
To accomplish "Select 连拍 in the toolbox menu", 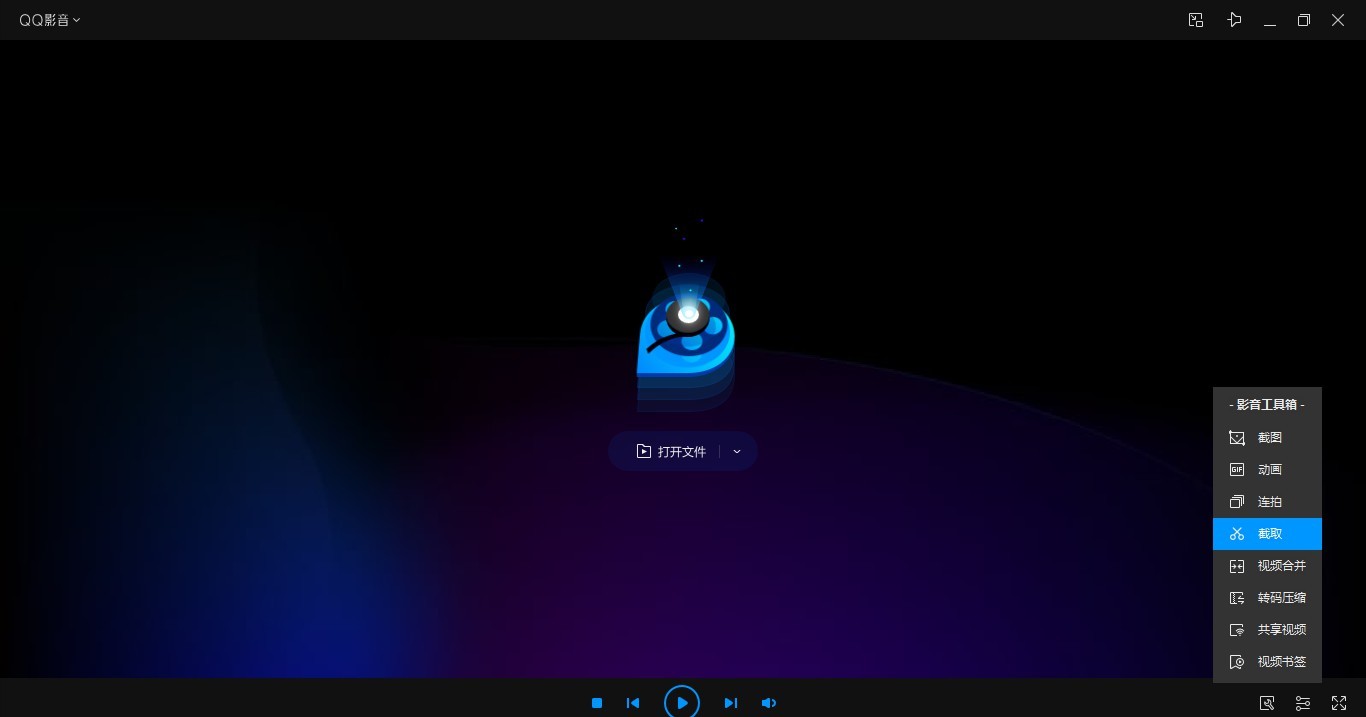I will [x=1267, y=502].
